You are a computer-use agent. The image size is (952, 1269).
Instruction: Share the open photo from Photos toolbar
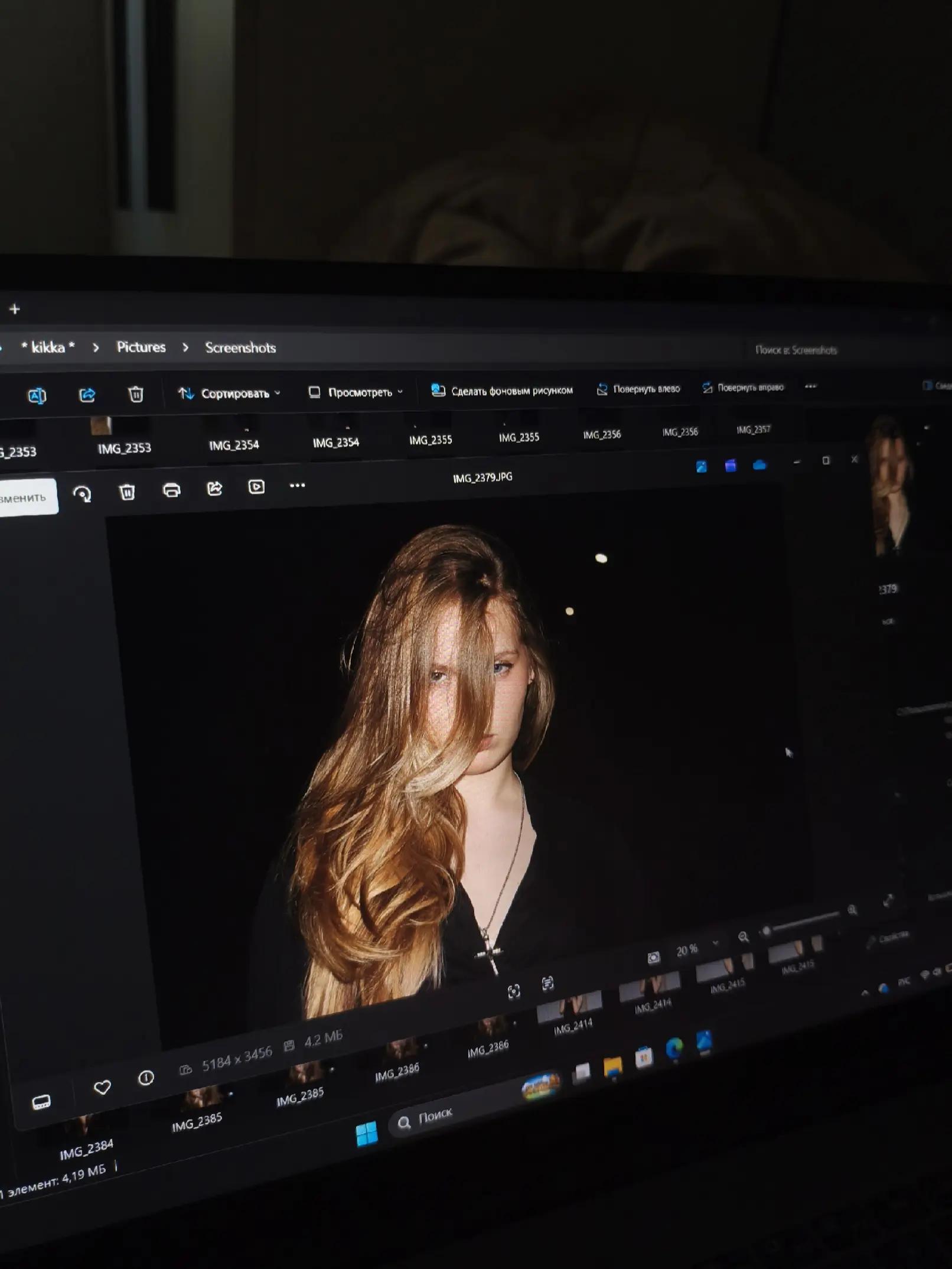214,488
